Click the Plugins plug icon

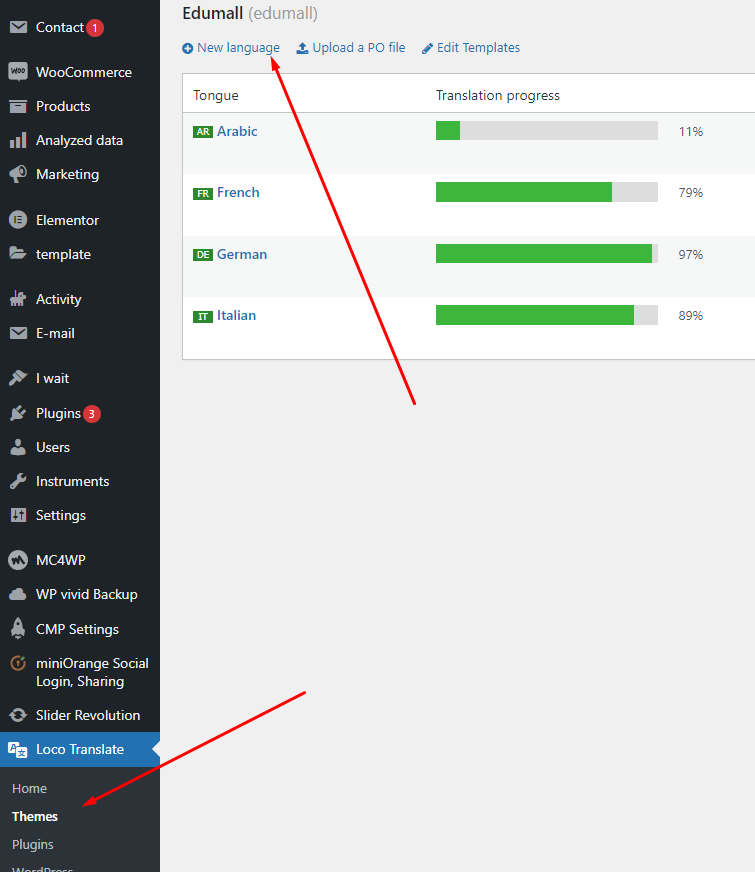click(18, 413)
